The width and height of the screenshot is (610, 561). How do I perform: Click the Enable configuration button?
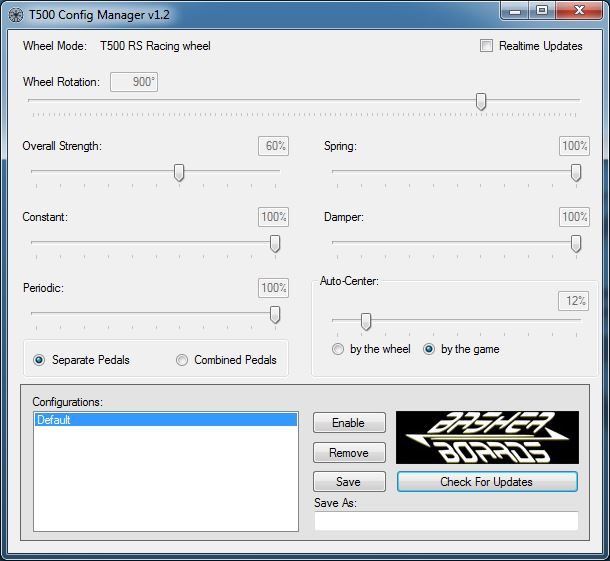349,423
